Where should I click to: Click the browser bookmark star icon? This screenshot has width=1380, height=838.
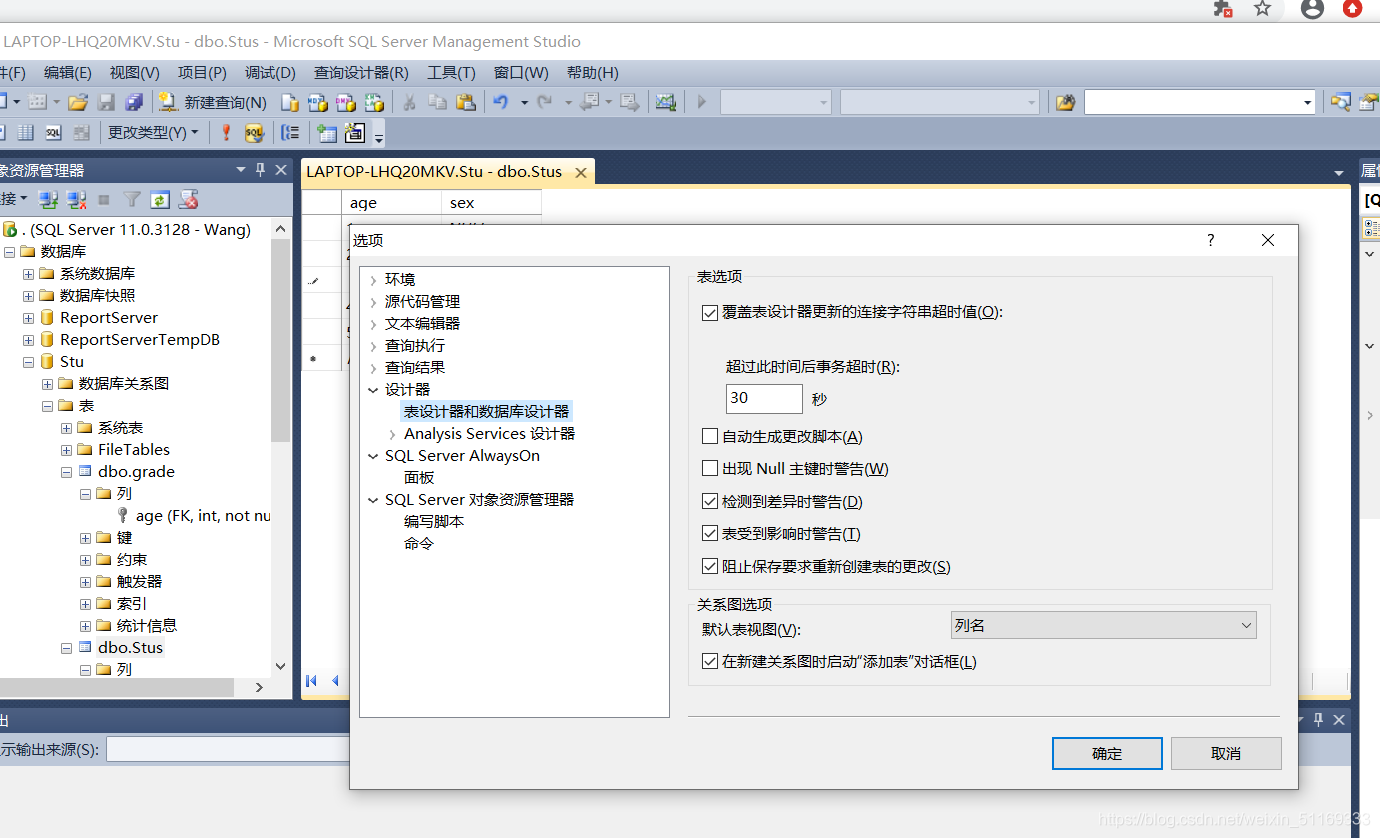pos(1263,9)
